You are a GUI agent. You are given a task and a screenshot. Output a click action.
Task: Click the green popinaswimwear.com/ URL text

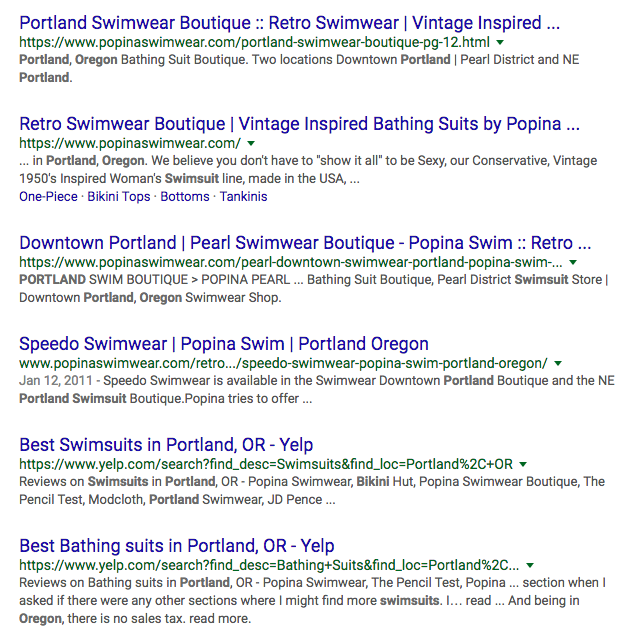(130, 143)
